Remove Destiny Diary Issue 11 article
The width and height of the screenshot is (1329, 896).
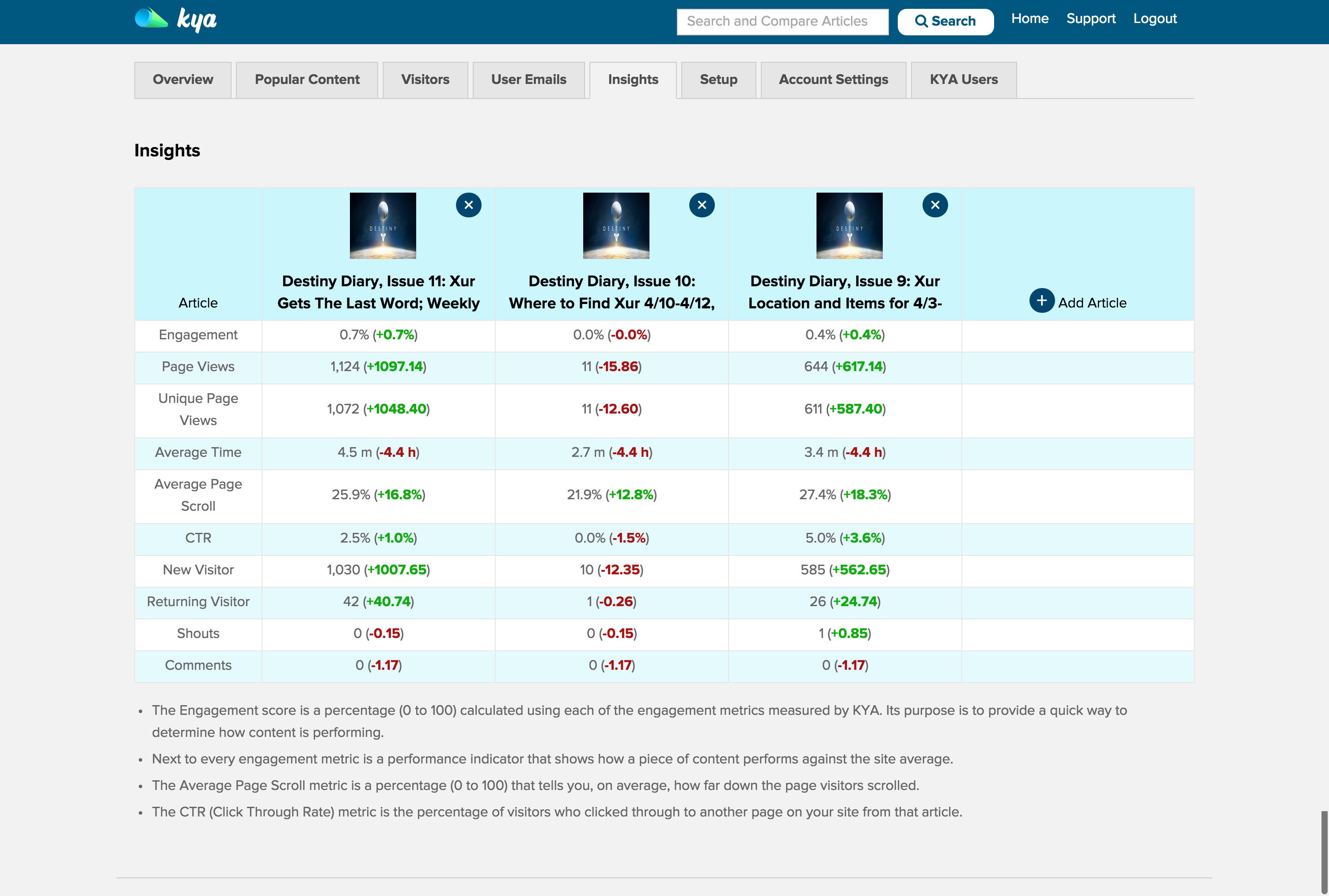click(x=468, y=205)
